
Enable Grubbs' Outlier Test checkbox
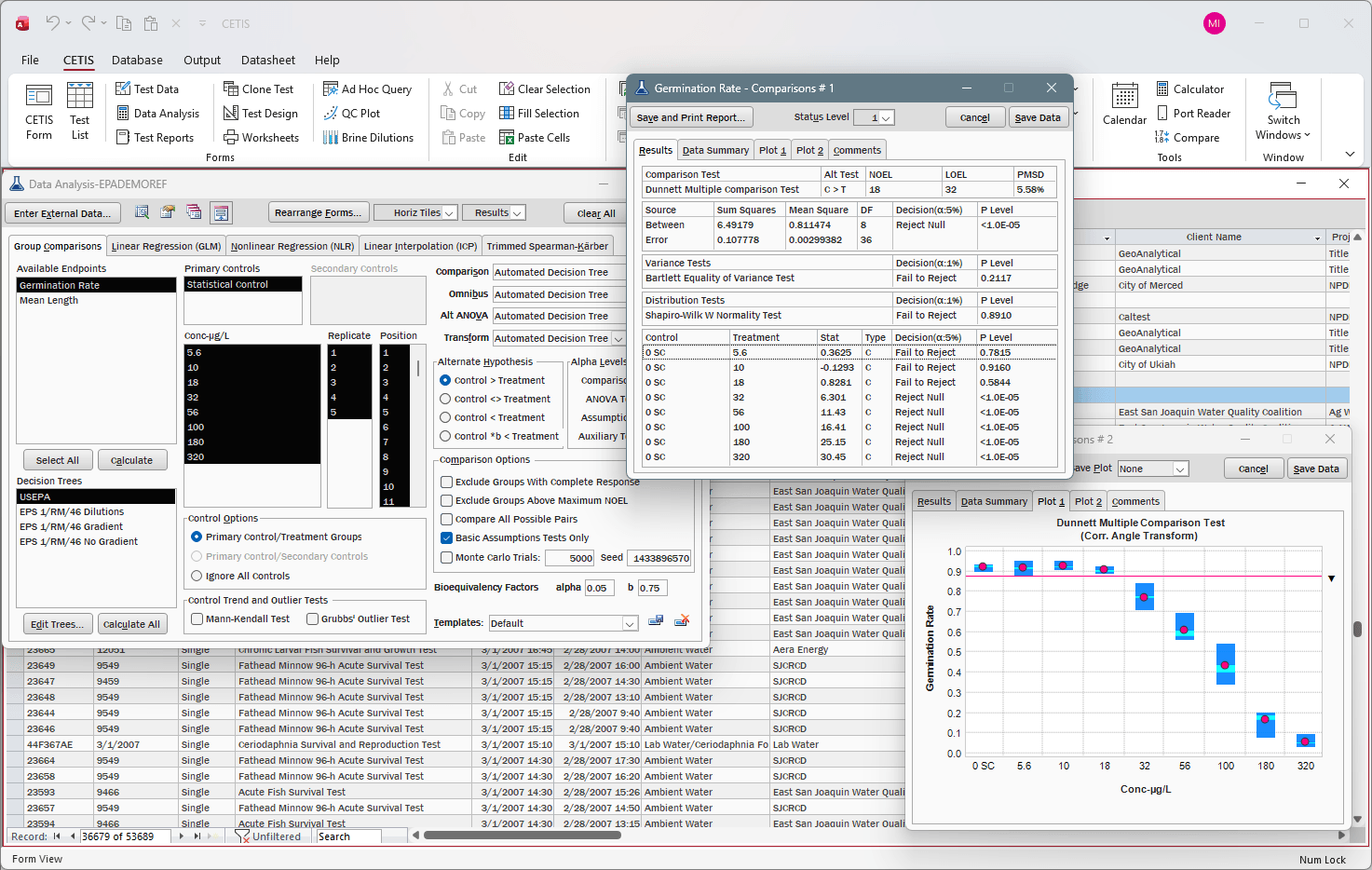[x=313, y=619]
